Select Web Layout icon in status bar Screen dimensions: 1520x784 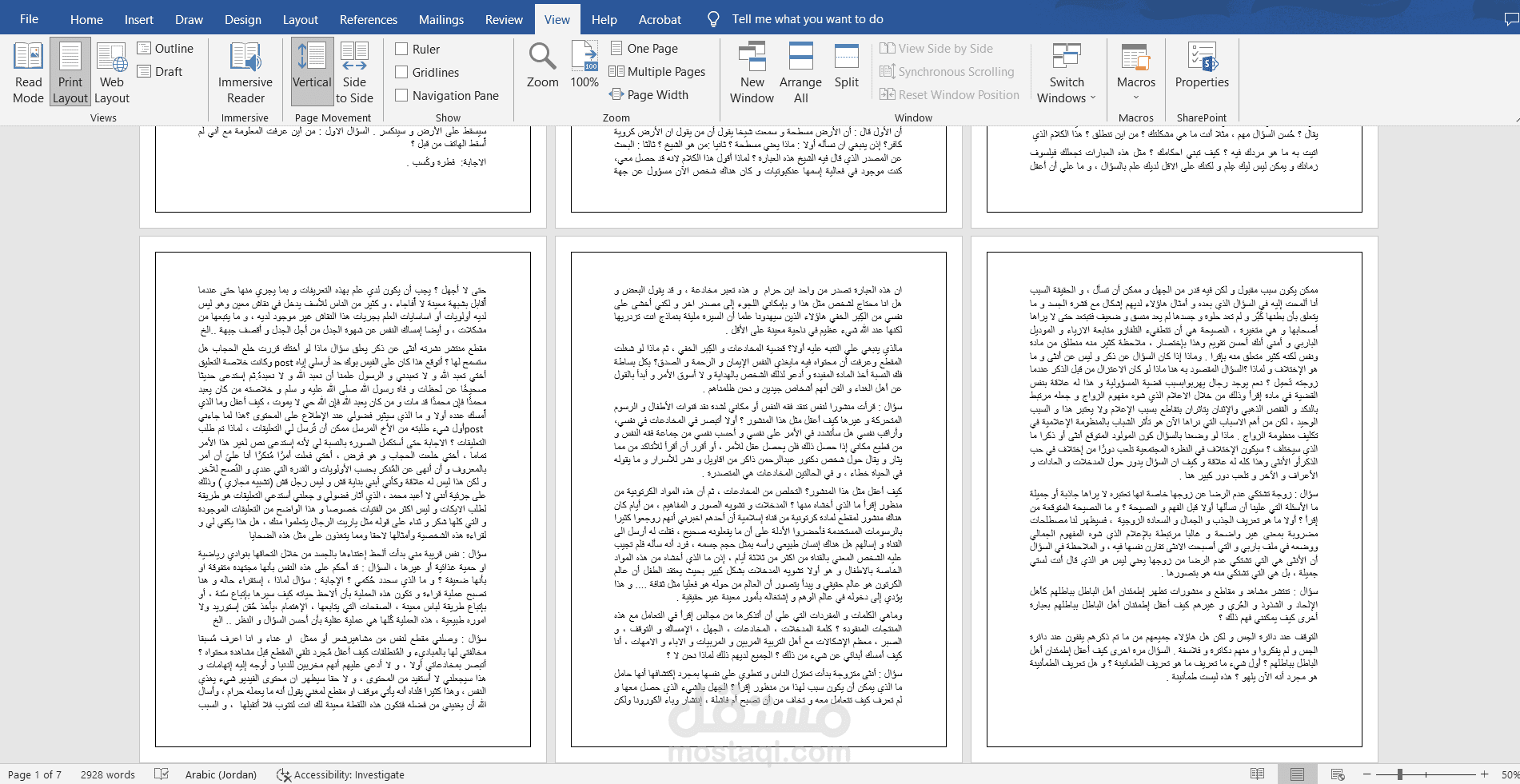pyautogui.click(x=1338, y=774)
